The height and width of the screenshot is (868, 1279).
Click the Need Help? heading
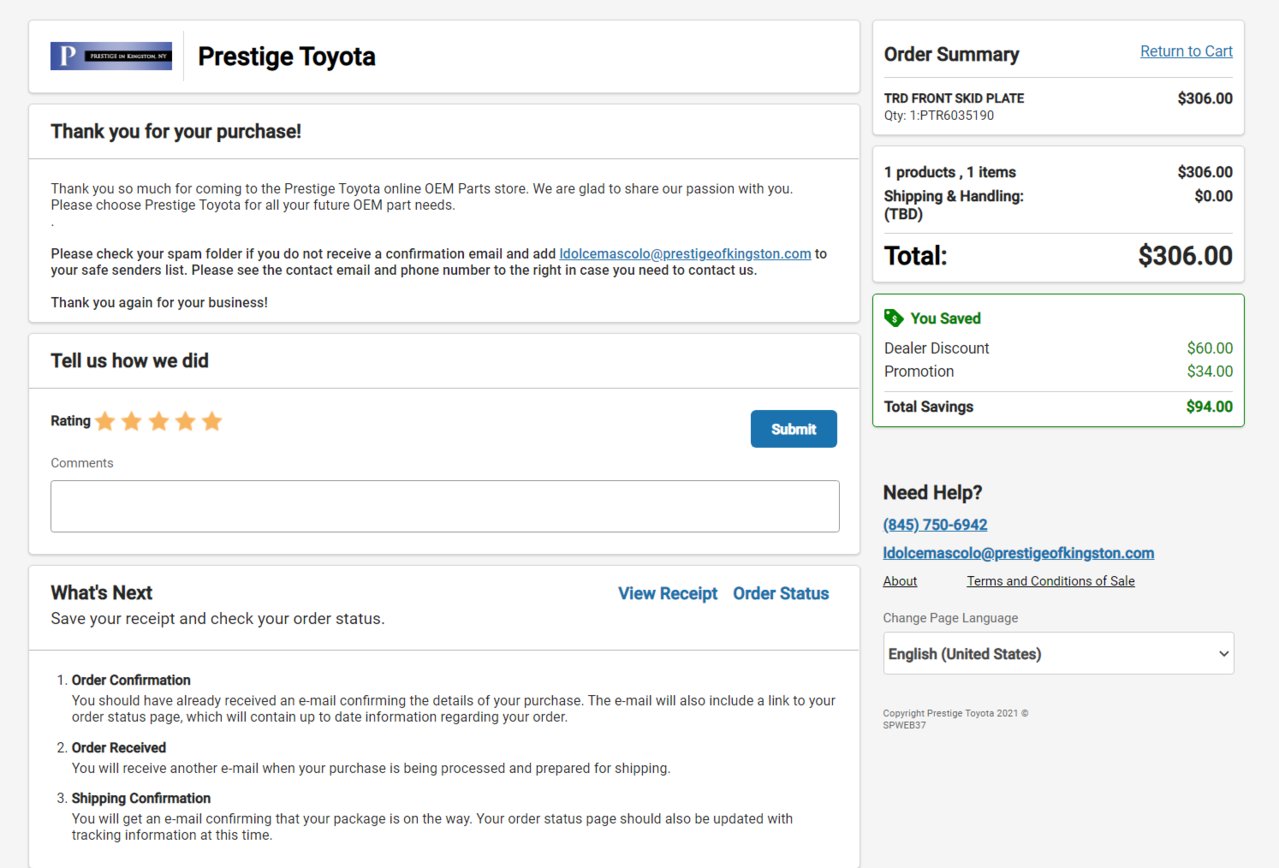point(933,493)
